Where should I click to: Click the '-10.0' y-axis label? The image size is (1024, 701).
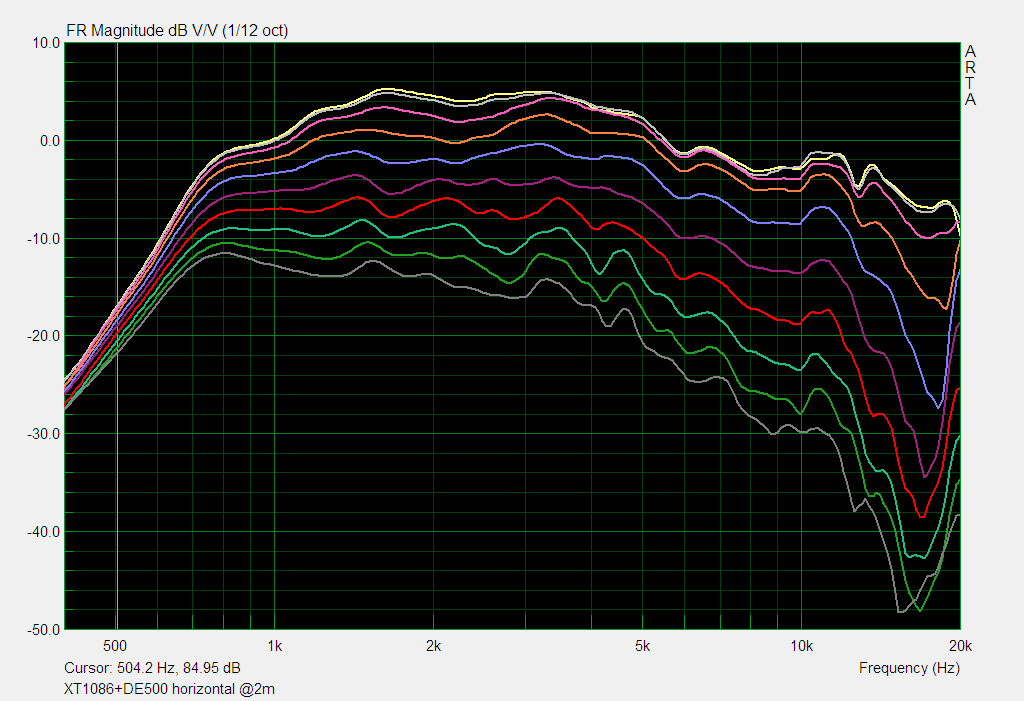[44, 239]
